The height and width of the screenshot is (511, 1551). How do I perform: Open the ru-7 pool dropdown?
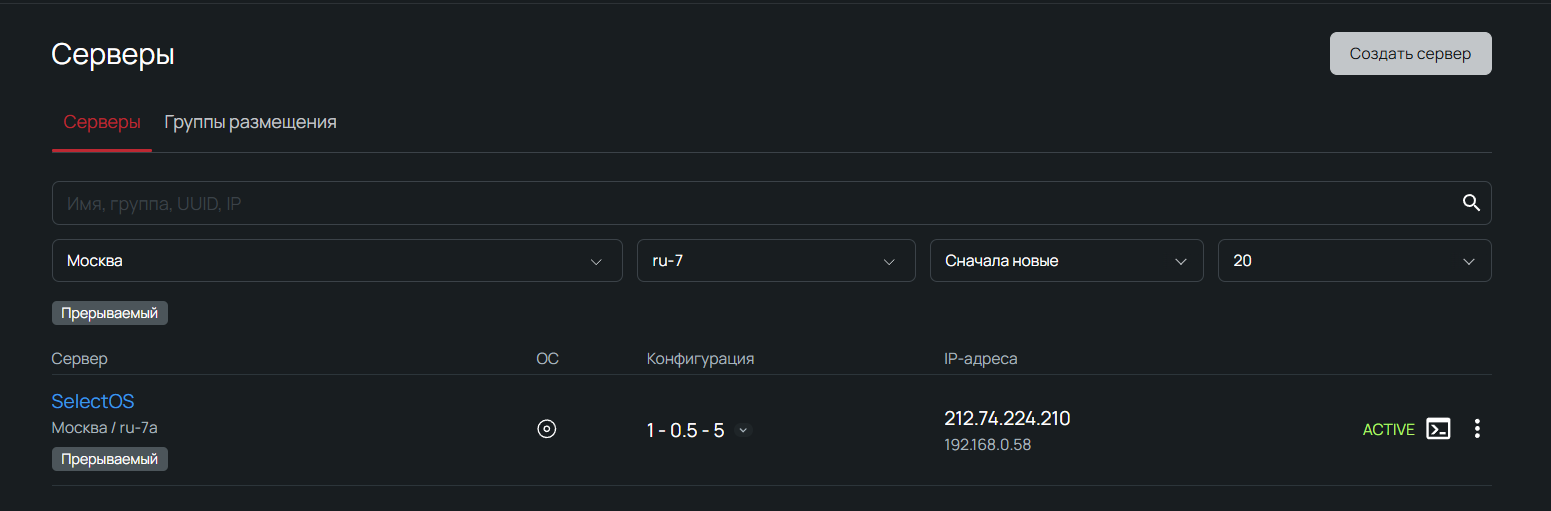click(776, 261)
